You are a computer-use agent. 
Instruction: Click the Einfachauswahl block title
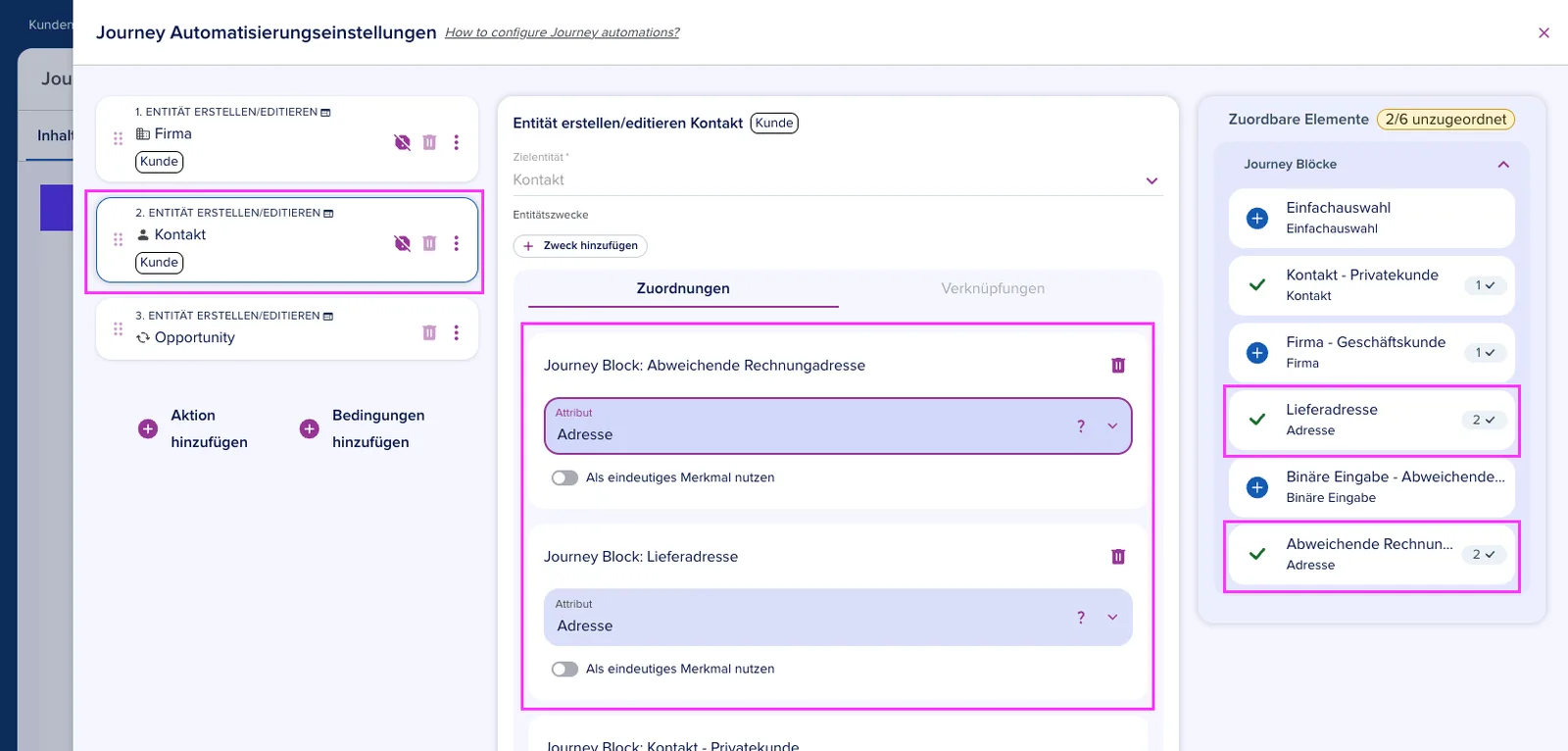[x=1339, y=208]
